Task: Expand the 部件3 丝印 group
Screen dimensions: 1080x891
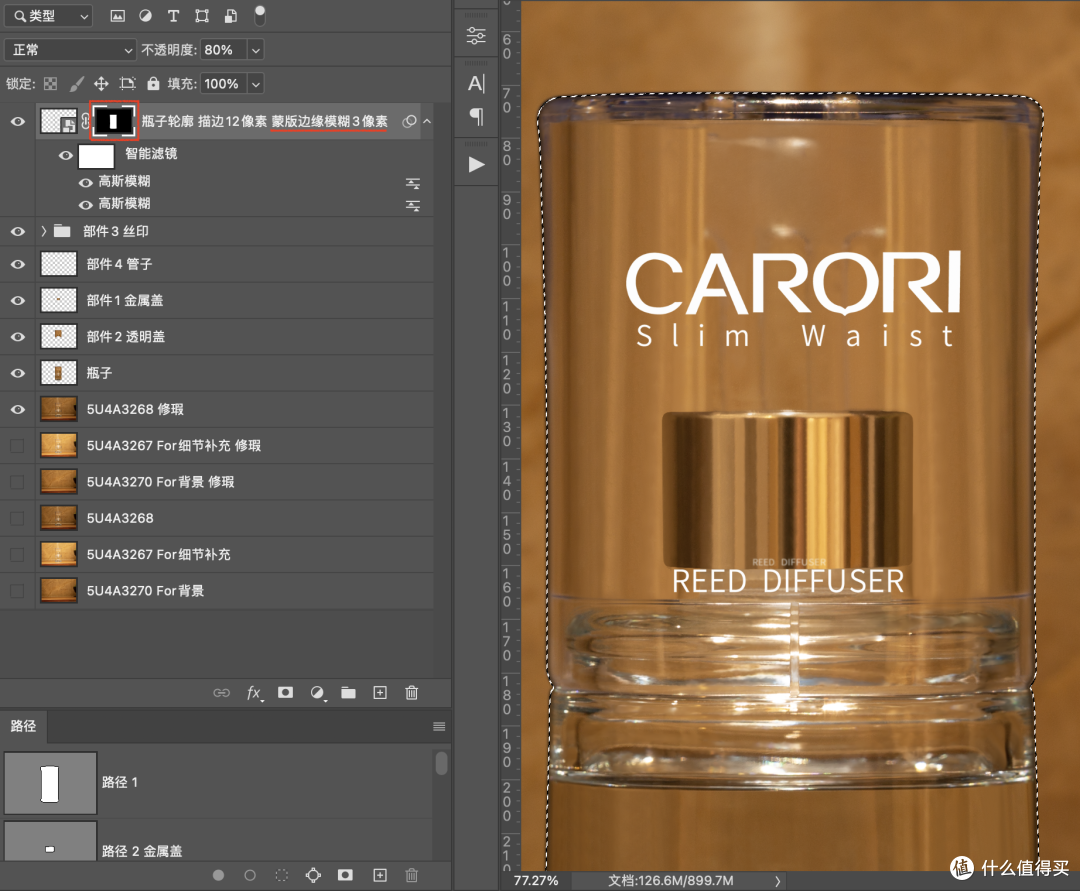Action: tap(43, 231)
